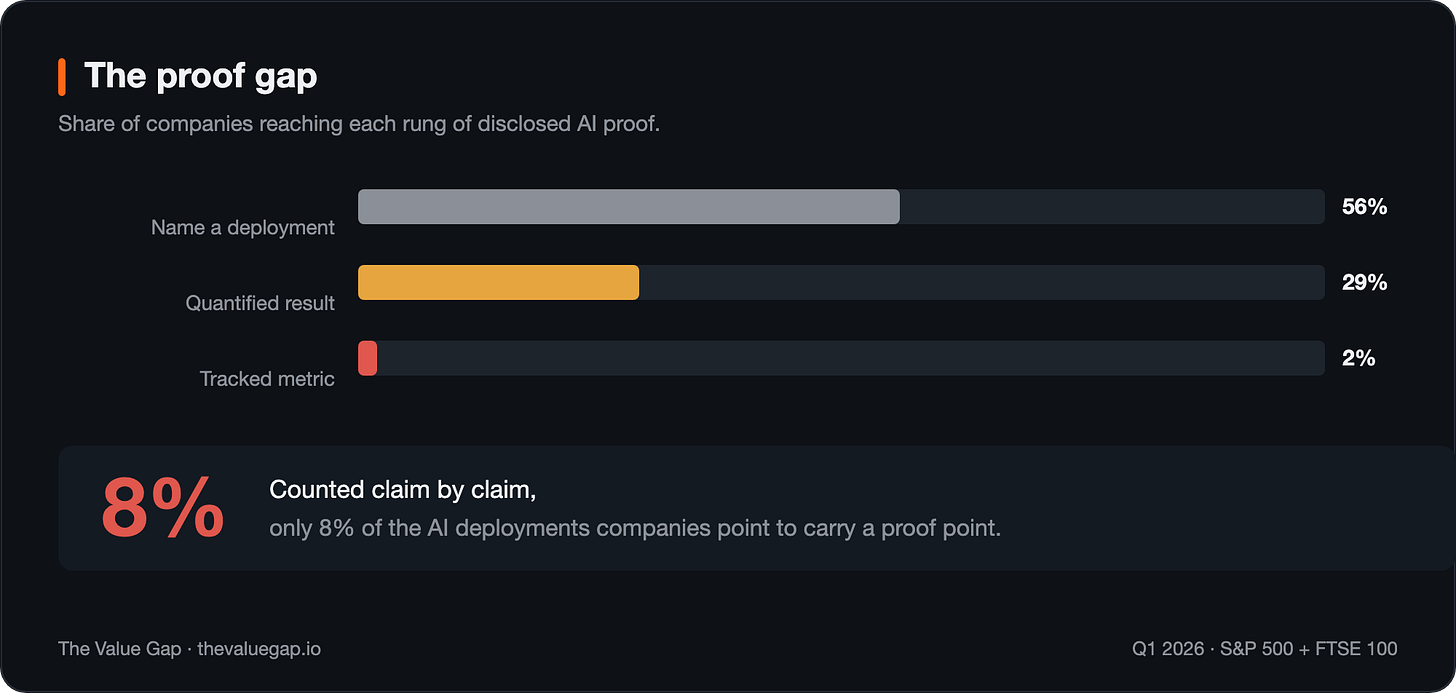Click the empty track of the 'Tracked metric' bar
The image size is (1456, 693).
(851, 358)
